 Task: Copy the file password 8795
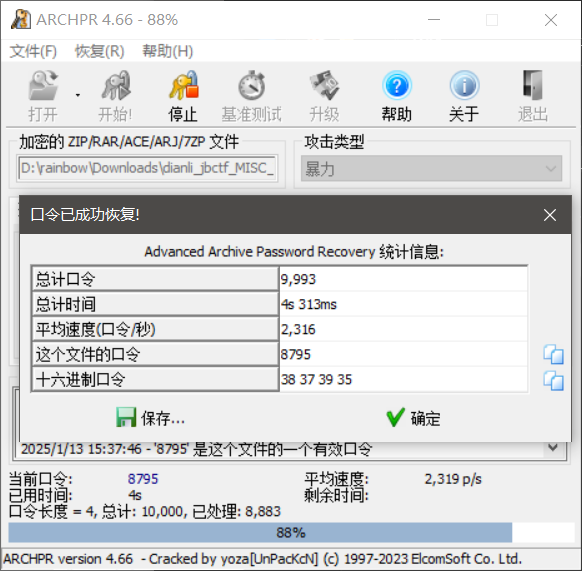pos(553,355)
